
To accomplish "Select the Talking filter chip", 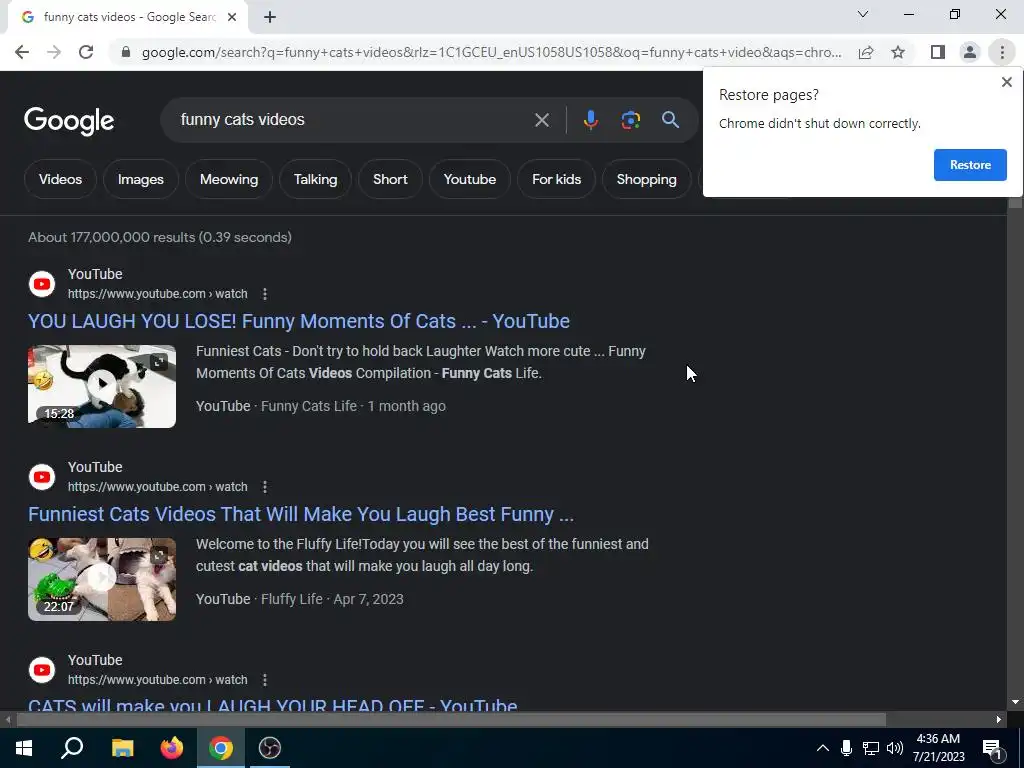I will [x=315, y=180].
